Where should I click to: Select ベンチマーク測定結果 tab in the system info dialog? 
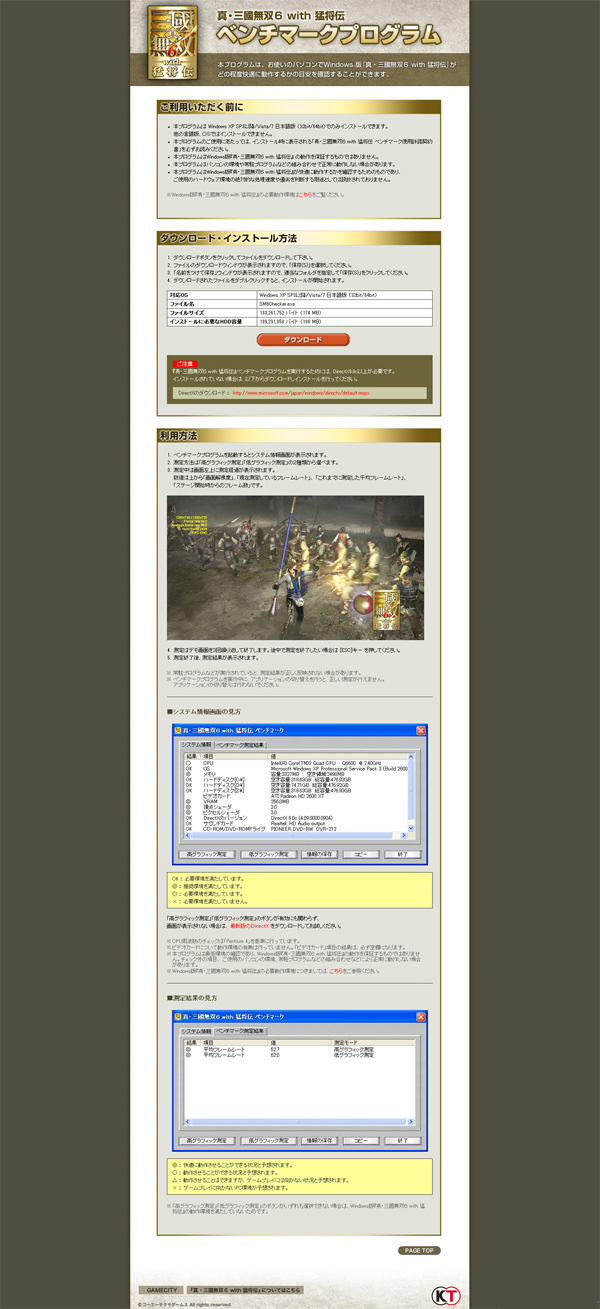coord(240,745)
